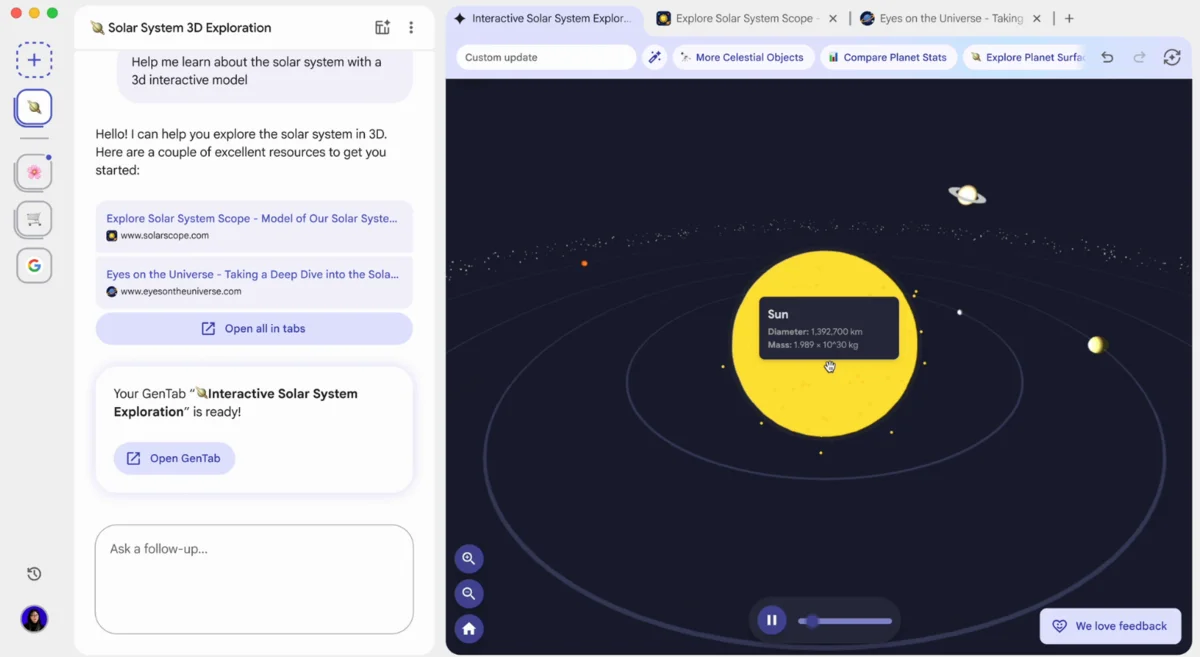
Task: Click the Open GenTab button
Action: coord(174,457)
